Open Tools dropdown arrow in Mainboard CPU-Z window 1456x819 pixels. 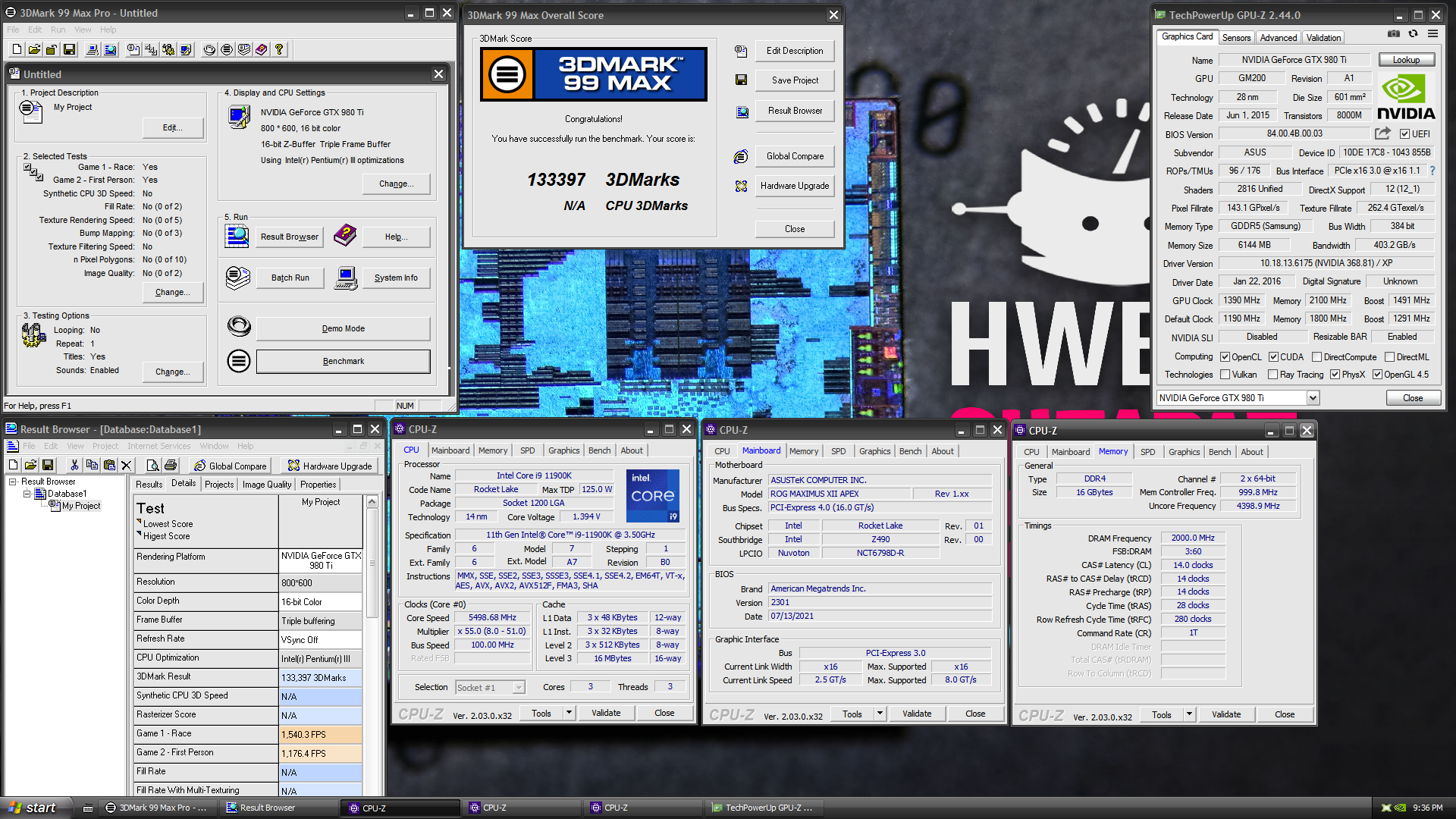880,714
